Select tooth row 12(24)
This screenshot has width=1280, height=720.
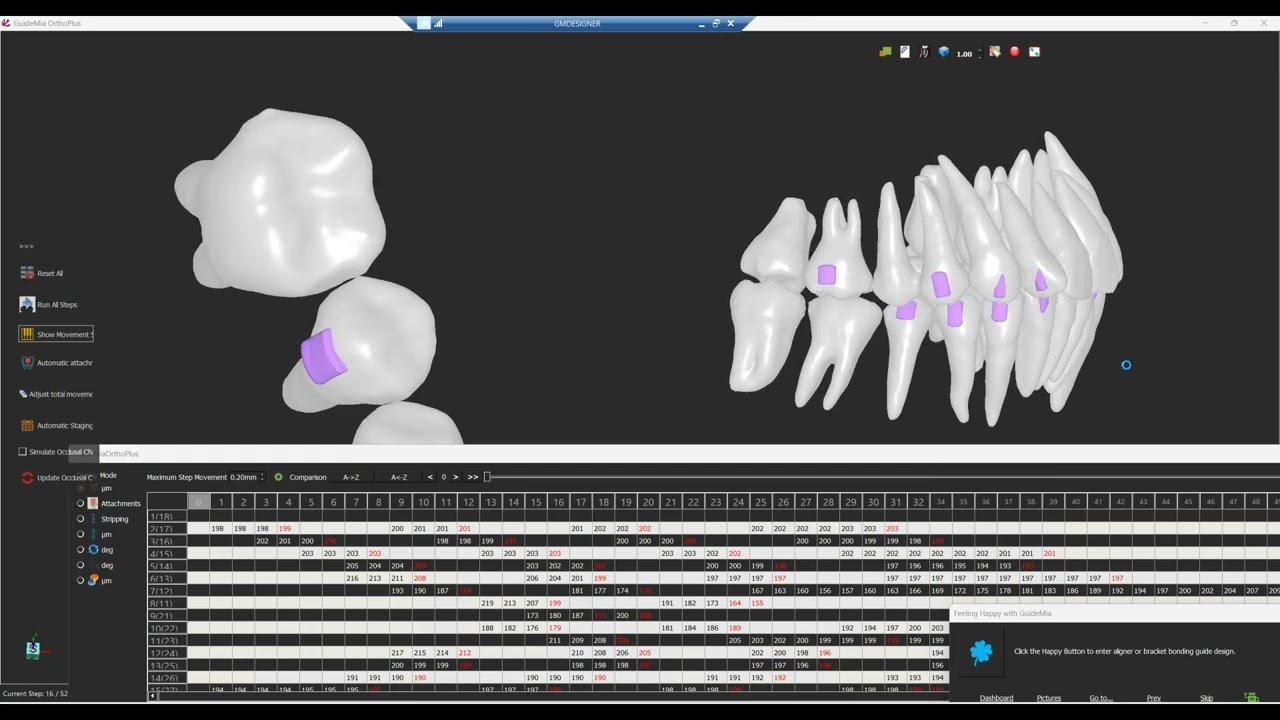(166, 653)
